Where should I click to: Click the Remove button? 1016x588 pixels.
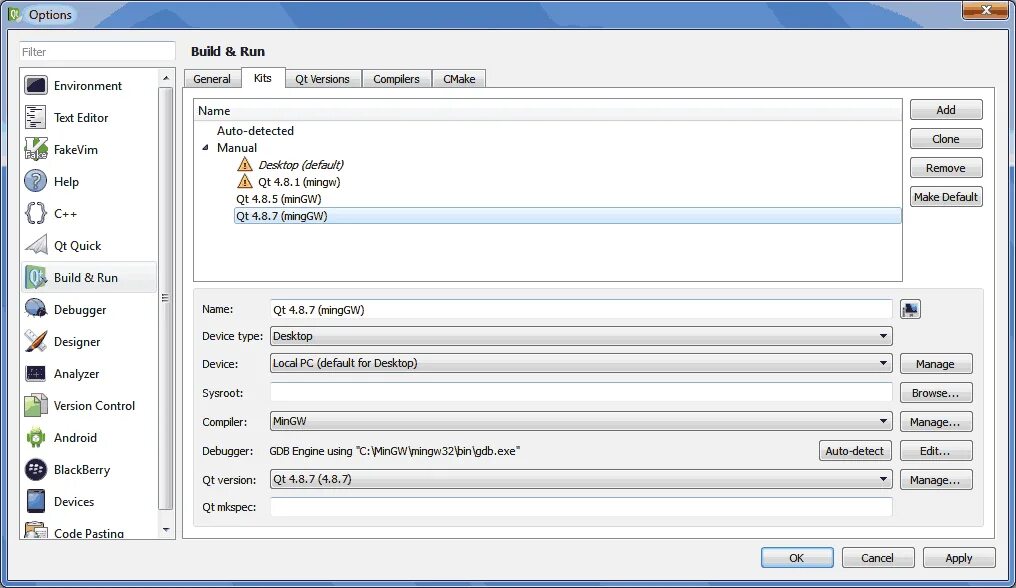pyautogui.click(x=946, y=168)
